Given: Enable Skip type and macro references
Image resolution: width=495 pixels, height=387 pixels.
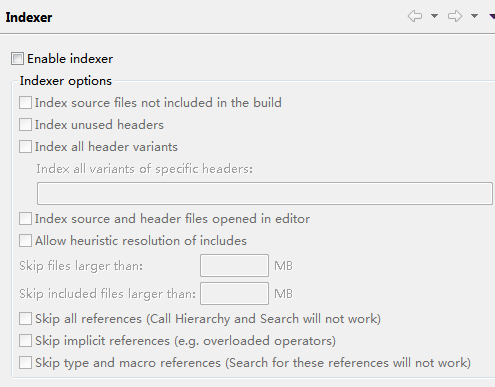Looking at the screenshot, I should pos(25,363).
